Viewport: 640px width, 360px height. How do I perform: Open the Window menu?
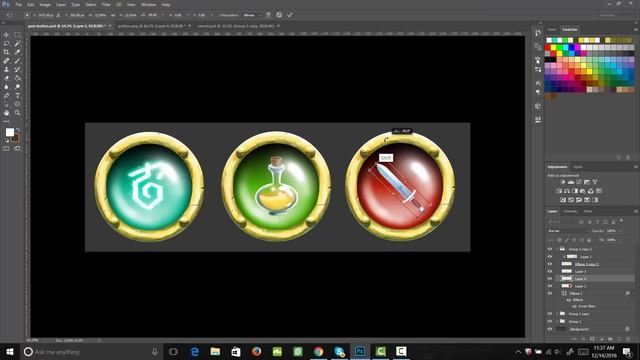148,4
